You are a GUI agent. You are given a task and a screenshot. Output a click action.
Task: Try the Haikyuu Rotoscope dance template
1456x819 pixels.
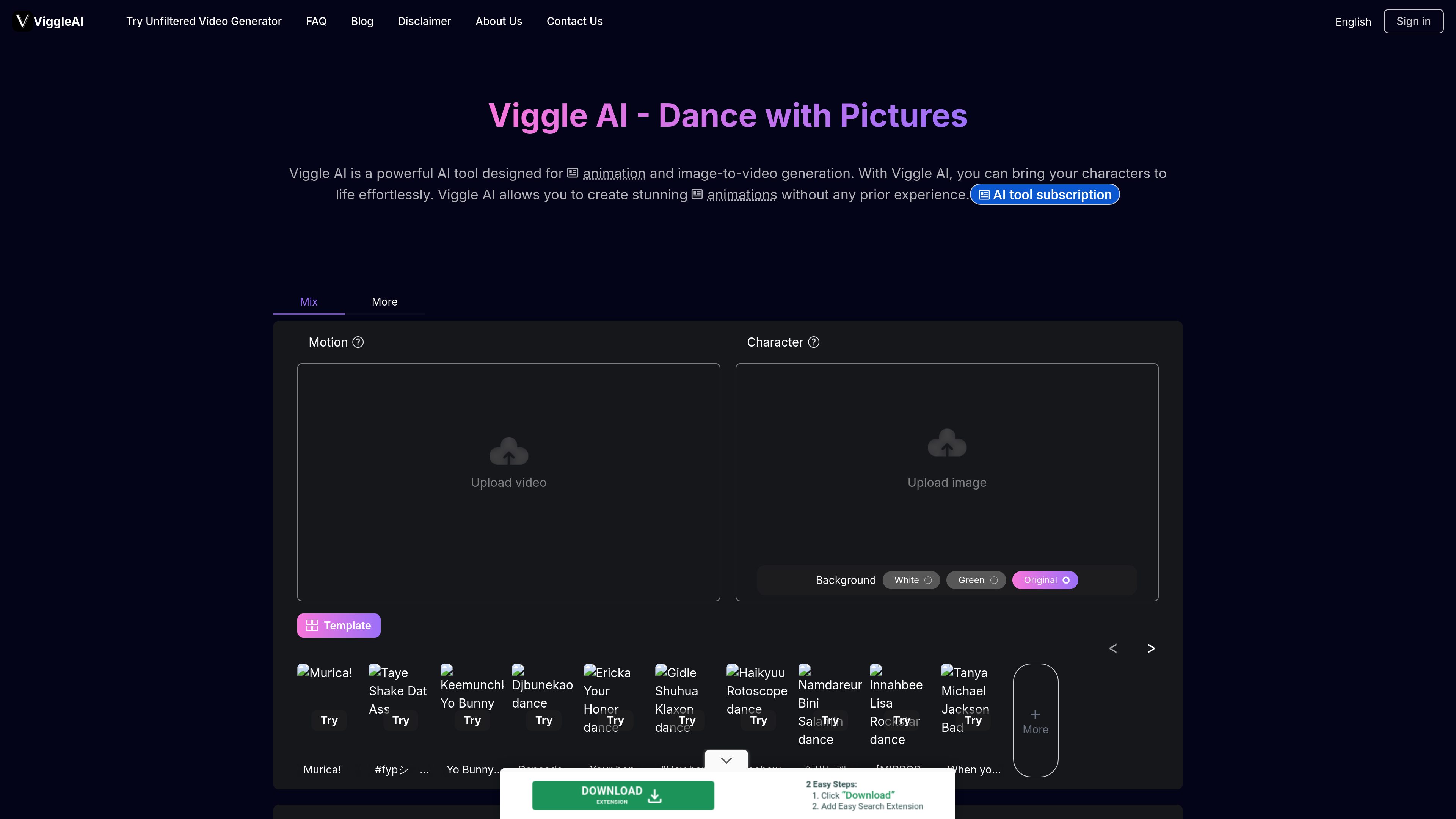pyautogui.click(x=758, y=720)
